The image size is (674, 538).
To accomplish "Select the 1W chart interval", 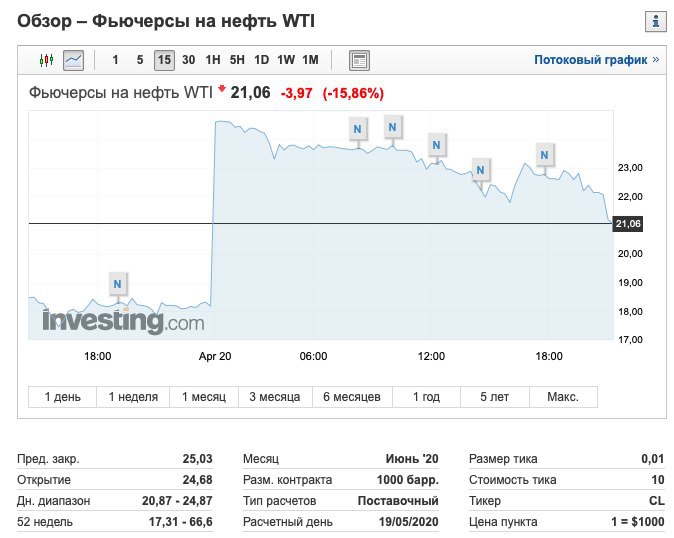I will (x=286, y=60).
